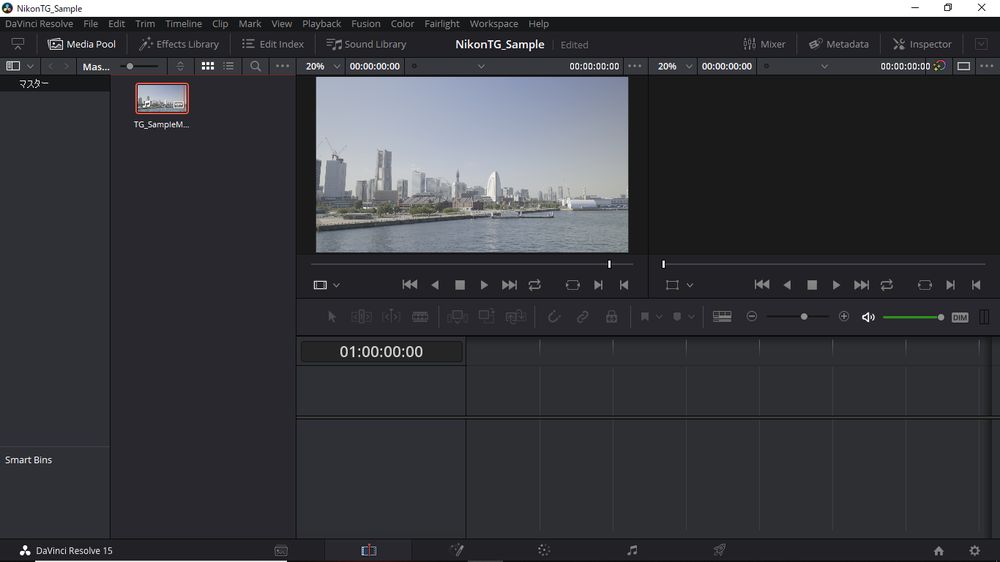Stop source viewer playback
Screen dimensions: 1000x562
click(460, 285)
